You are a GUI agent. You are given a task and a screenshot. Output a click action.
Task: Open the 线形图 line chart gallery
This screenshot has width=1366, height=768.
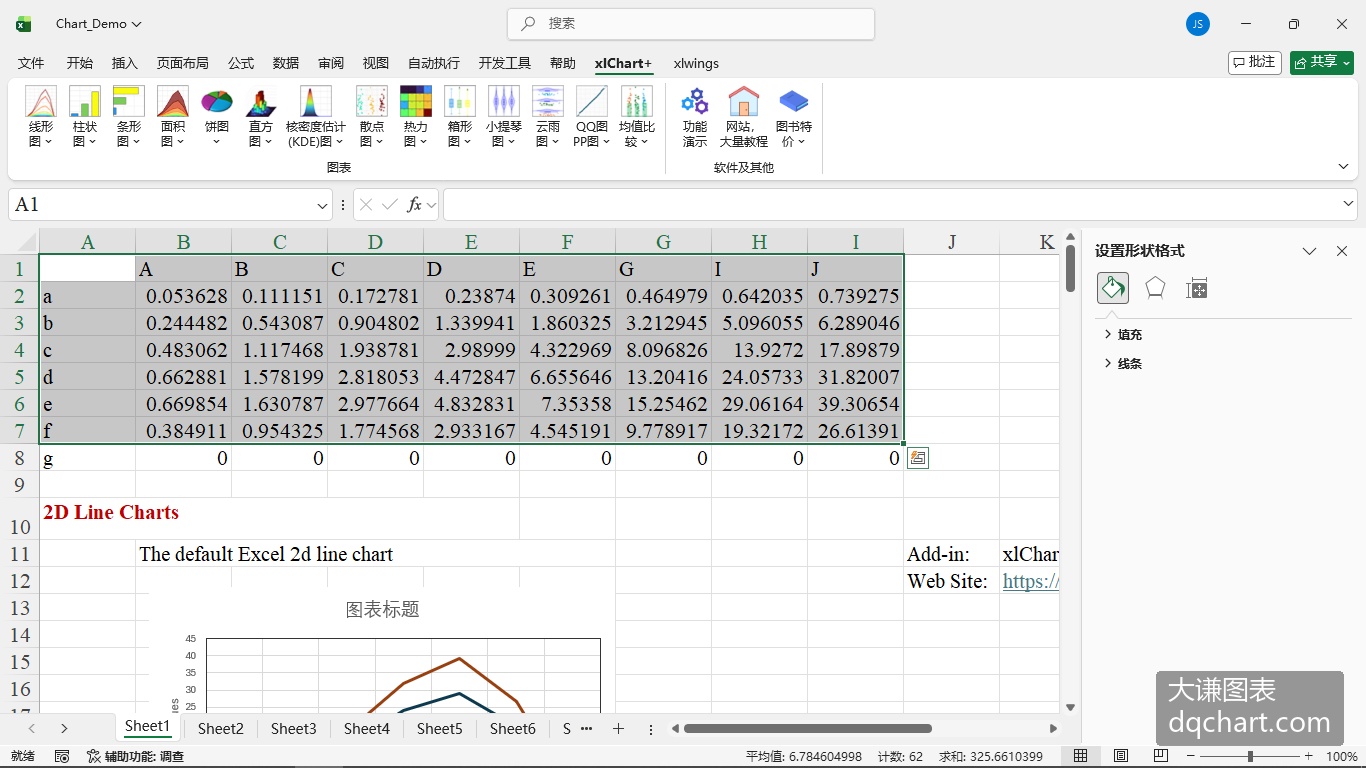(x=41, y=117)
